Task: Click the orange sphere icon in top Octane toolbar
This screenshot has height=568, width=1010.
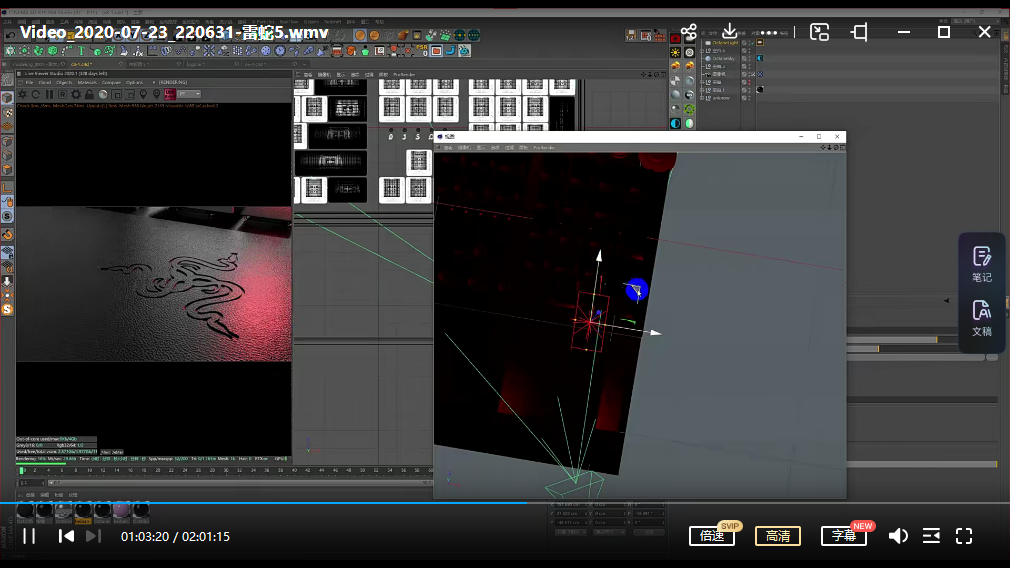Action: click(360, 35)
